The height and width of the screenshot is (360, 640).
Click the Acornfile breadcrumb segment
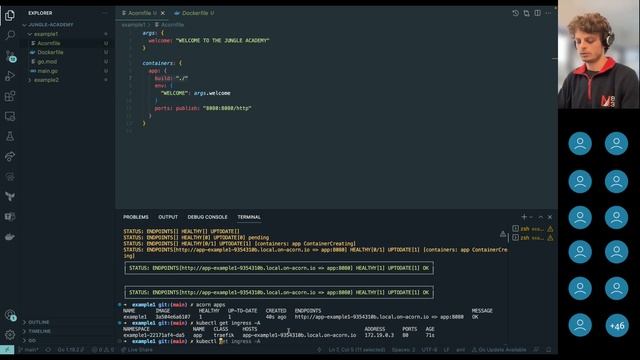(169, 25)
